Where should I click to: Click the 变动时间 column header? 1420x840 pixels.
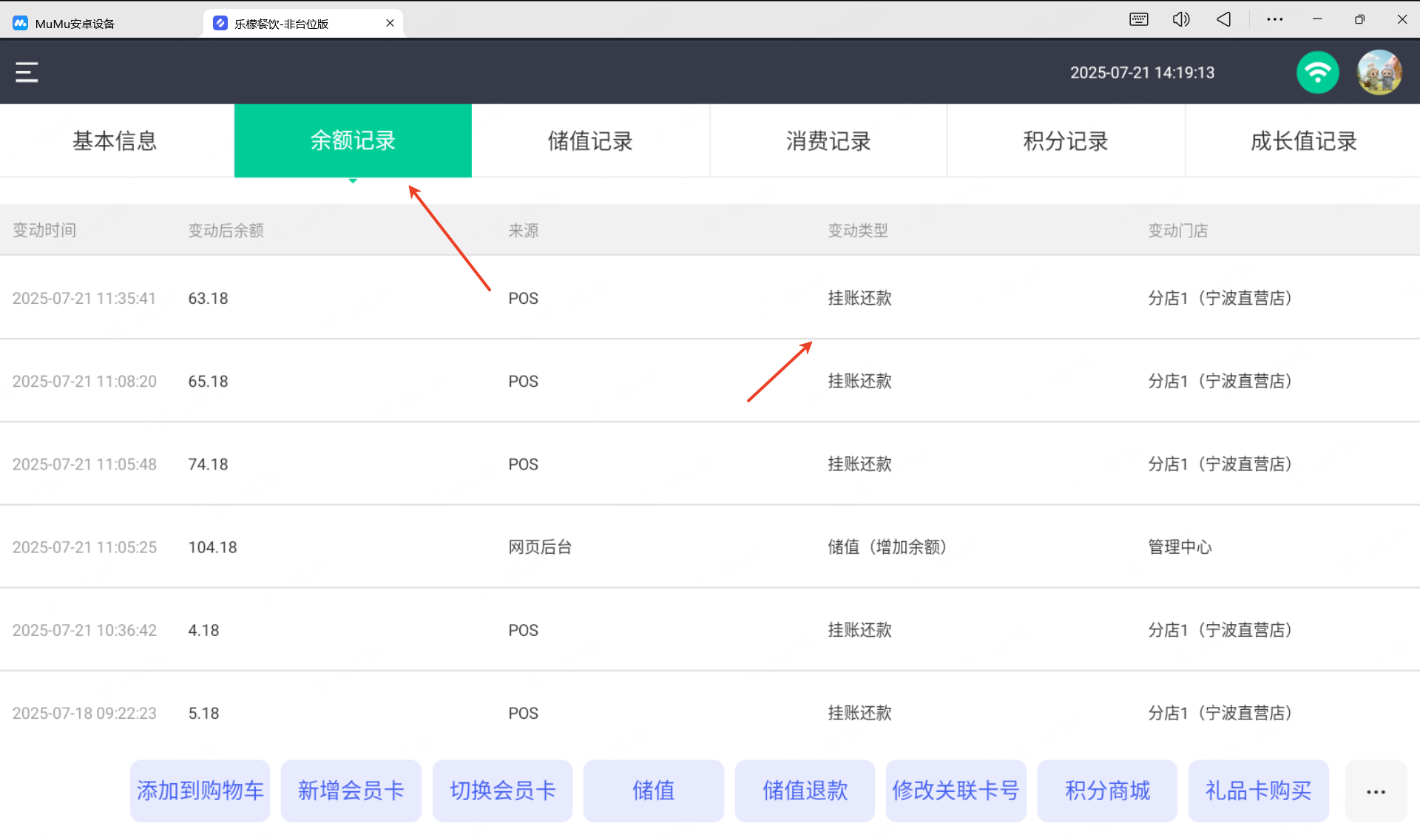click(44, 230)
